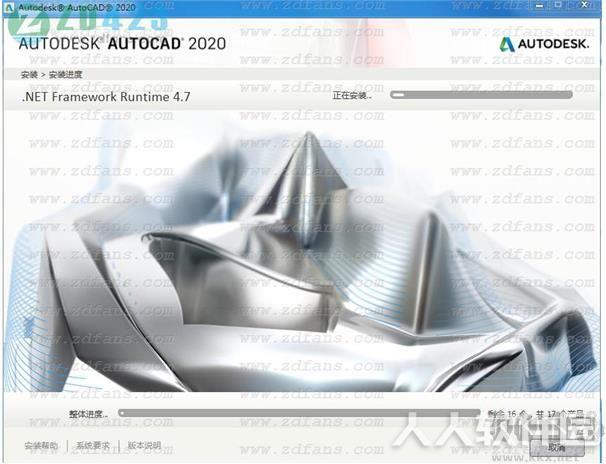Click the 整体进度 label

click(89, 414)
